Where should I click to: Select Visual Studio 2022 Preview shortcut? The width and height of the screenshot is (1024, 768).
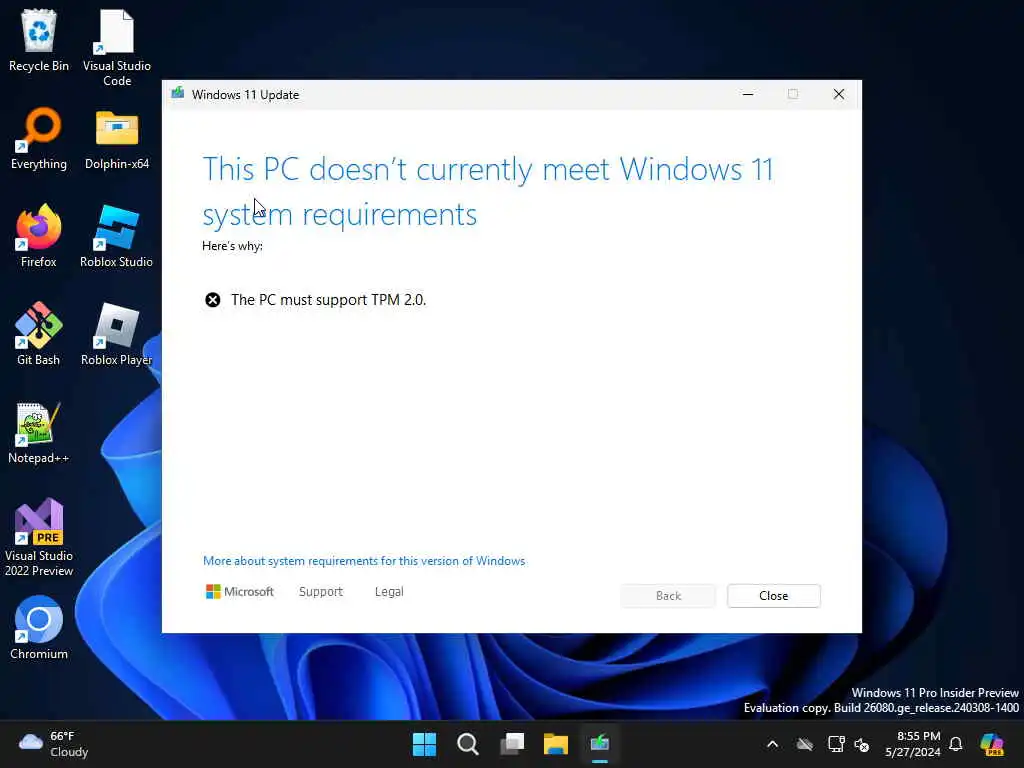click(39, 537)
